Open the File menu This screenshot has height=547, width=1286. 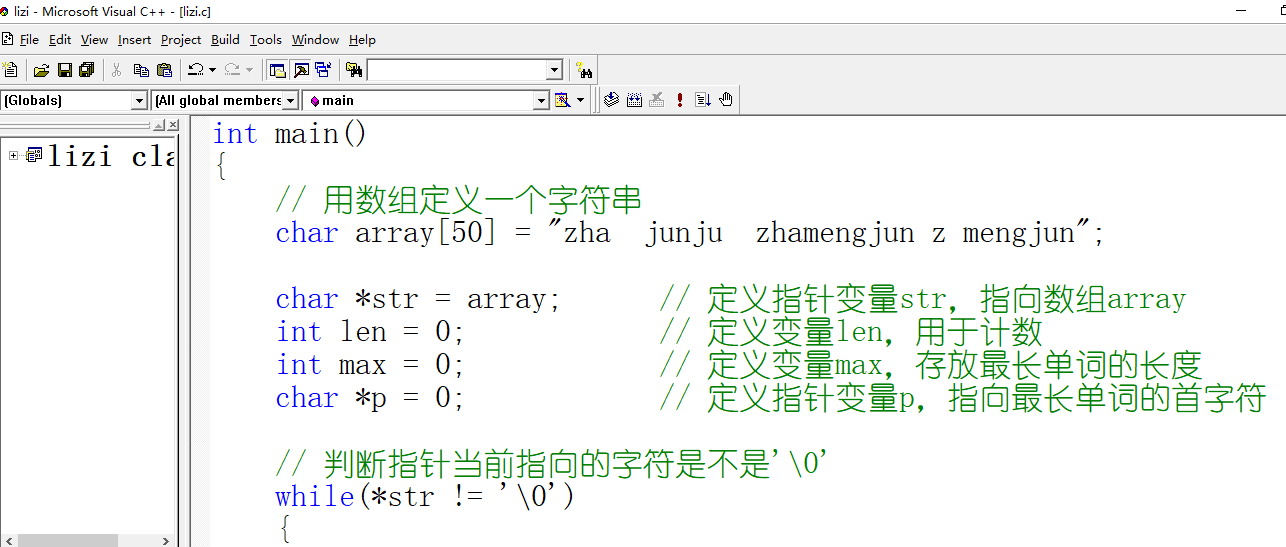[x=29, y=40]
